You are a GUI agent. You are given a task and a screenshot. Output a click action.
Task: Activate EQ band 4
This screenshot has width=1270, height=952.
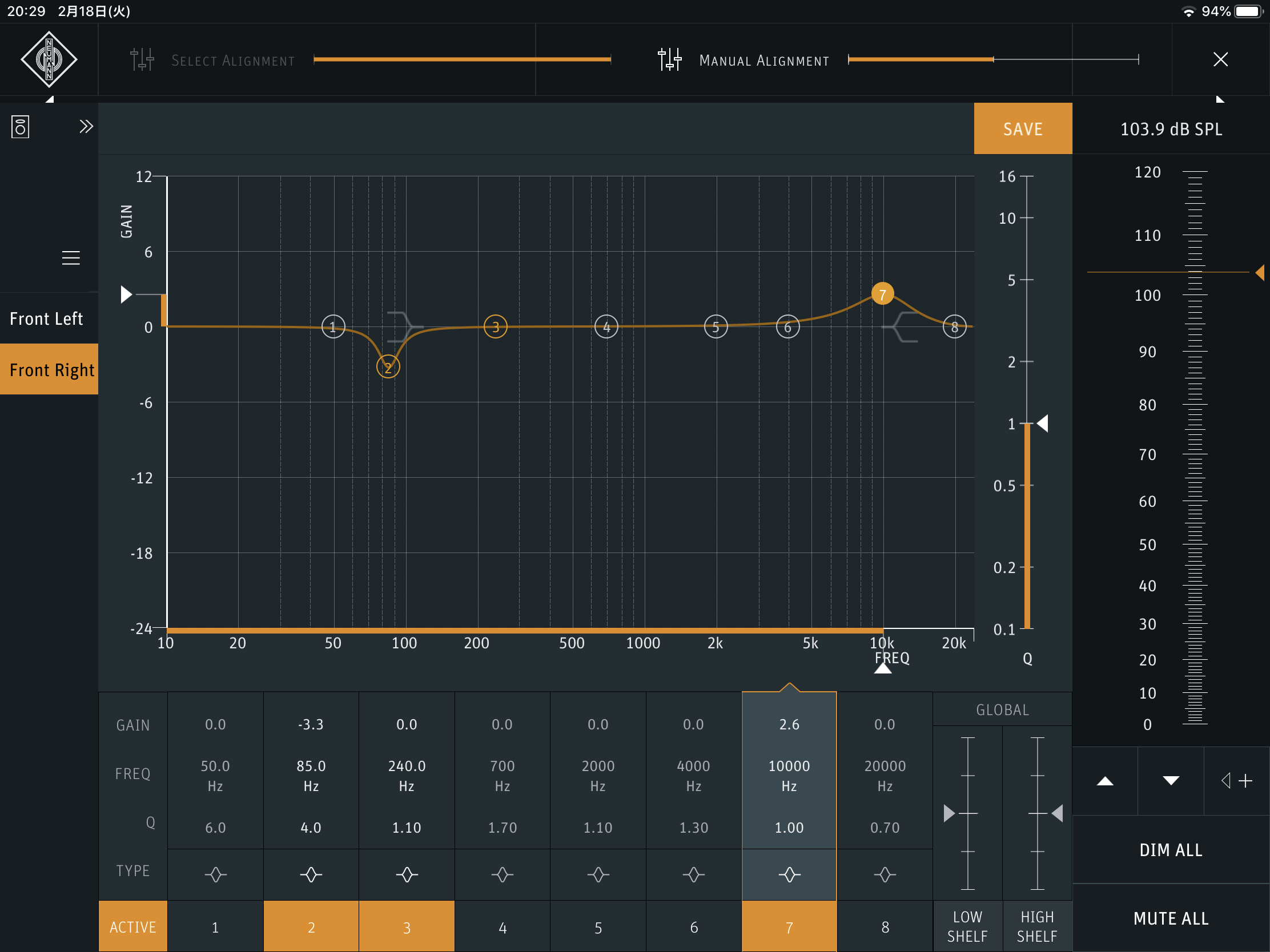[503, 927]
